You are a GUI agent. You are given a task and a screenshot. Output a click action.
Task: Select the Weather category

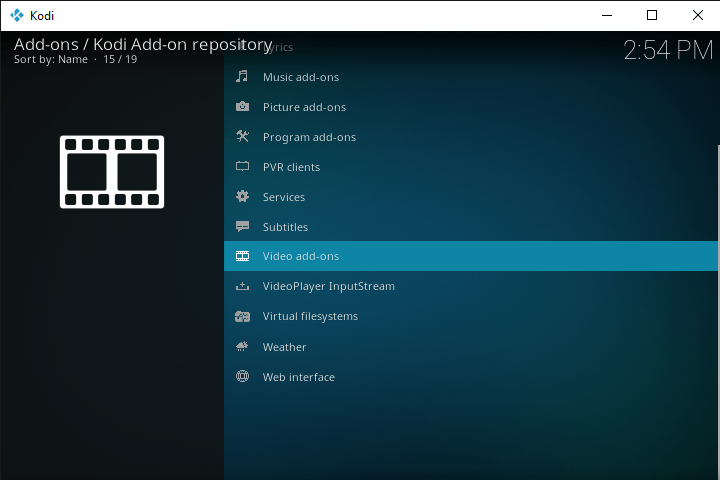click(471, 346)
